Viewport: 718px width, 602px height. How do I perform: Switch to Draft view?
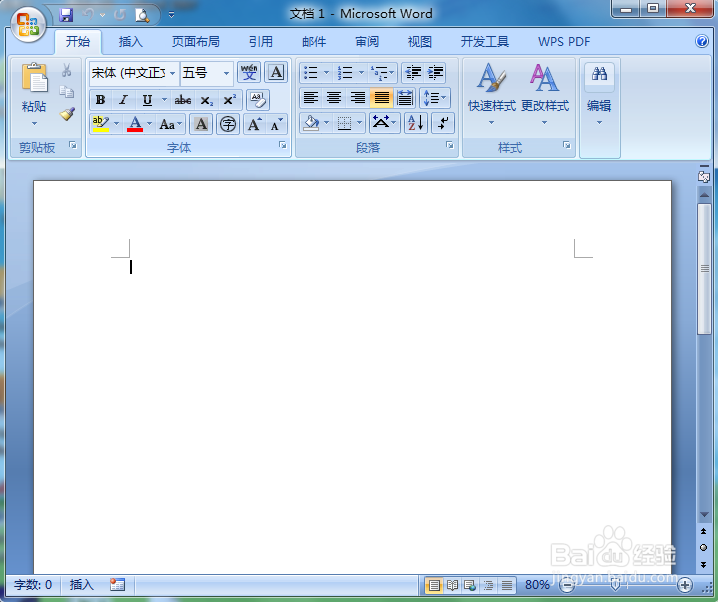506,585
